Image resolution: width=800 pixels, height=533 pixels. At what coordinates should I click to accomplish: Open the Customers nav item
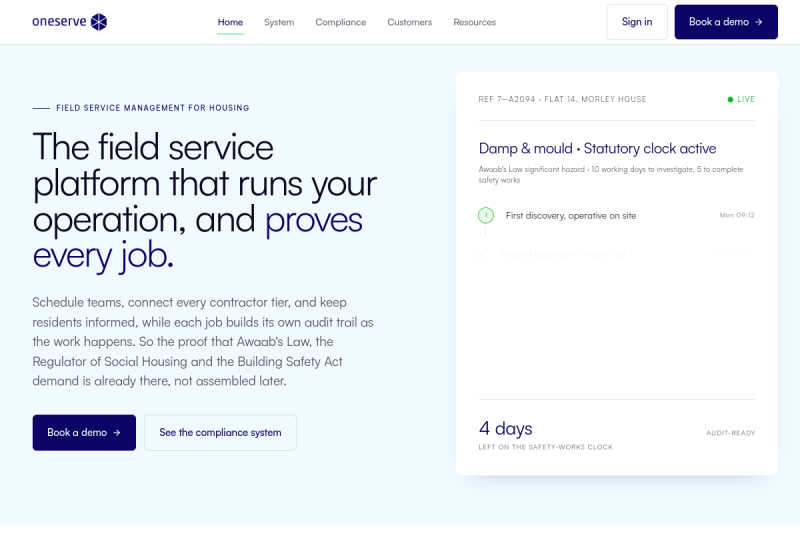(x=409, y=22)
